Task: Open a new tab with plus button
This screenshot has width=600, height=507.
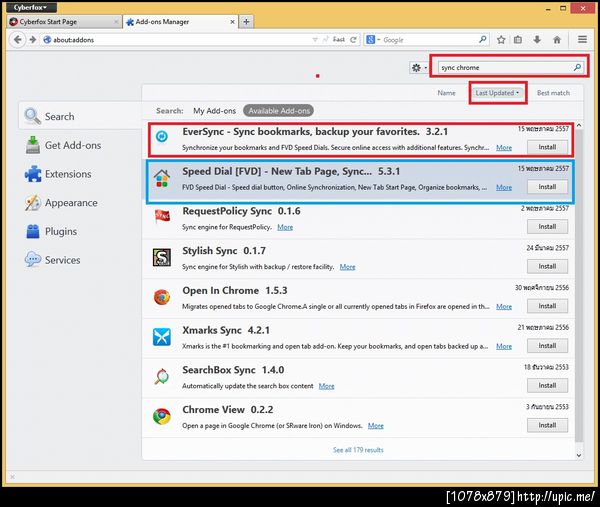Action: pyautogui.click(x=246, y=22)
